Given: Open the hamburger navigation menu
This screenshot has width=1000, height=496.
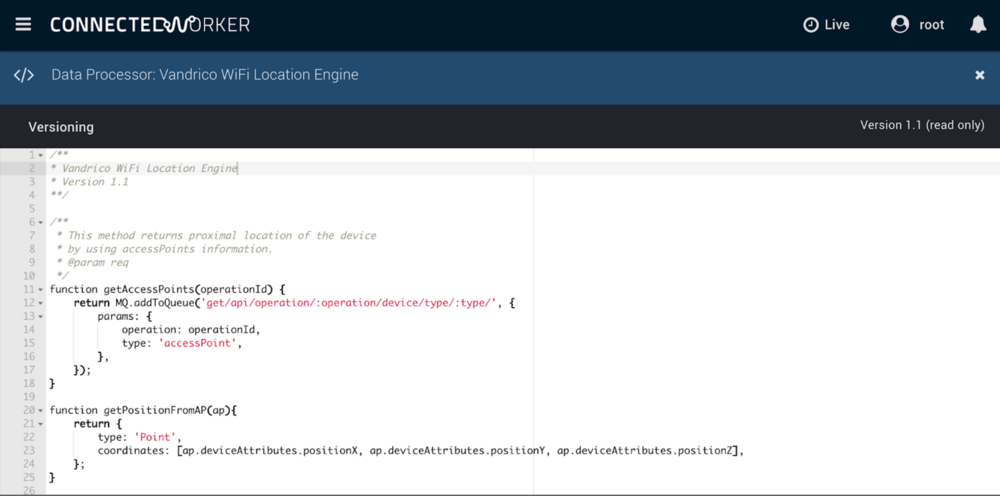Looking at the screenshot, I should (24, 25).
